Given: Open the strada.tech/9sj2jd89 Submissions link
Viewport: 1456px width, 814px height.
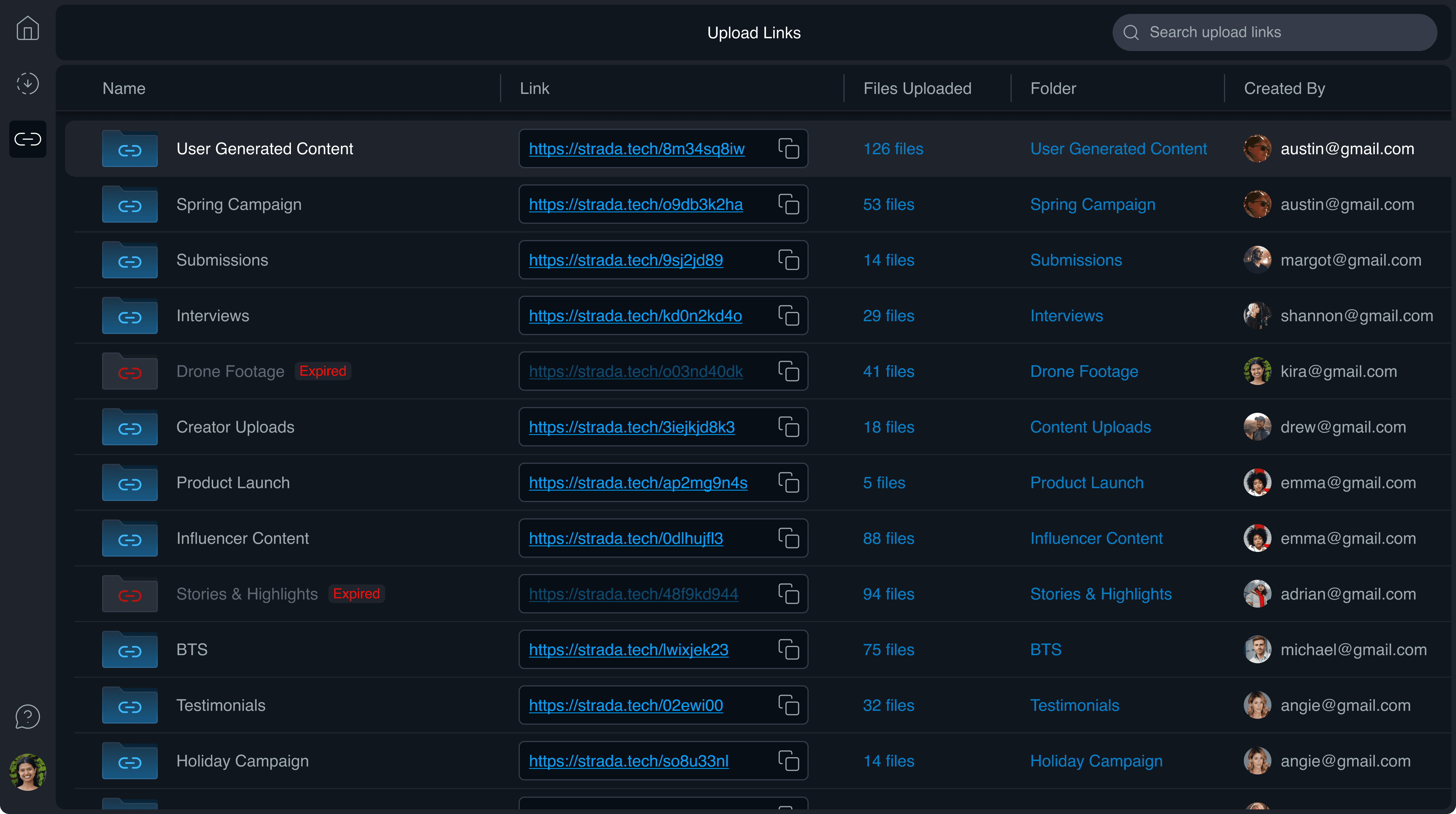Looking at the screenshot, I should [x=626, y=260].
